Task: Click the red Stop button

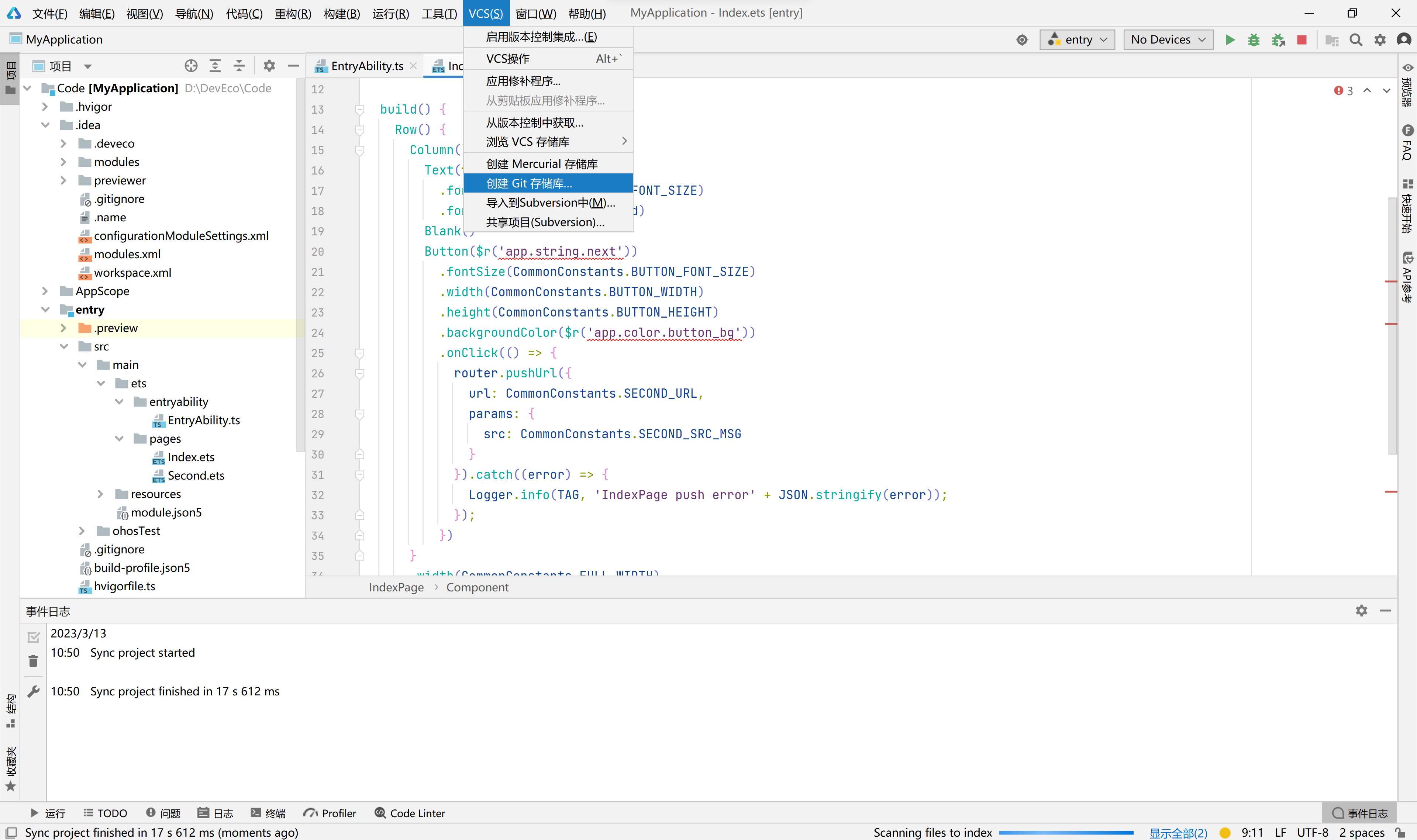Action: (x=1301, y=39)
